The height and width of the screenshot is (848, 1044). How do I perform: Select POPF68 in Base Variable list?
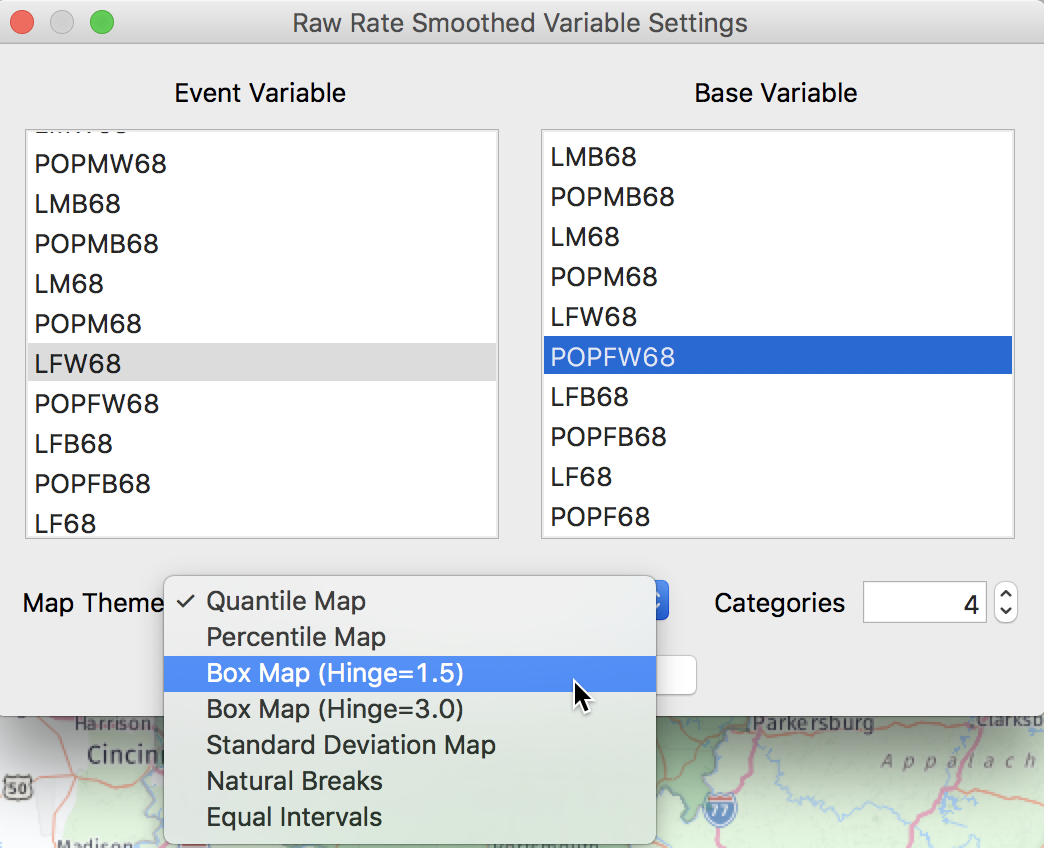(778, 517)
